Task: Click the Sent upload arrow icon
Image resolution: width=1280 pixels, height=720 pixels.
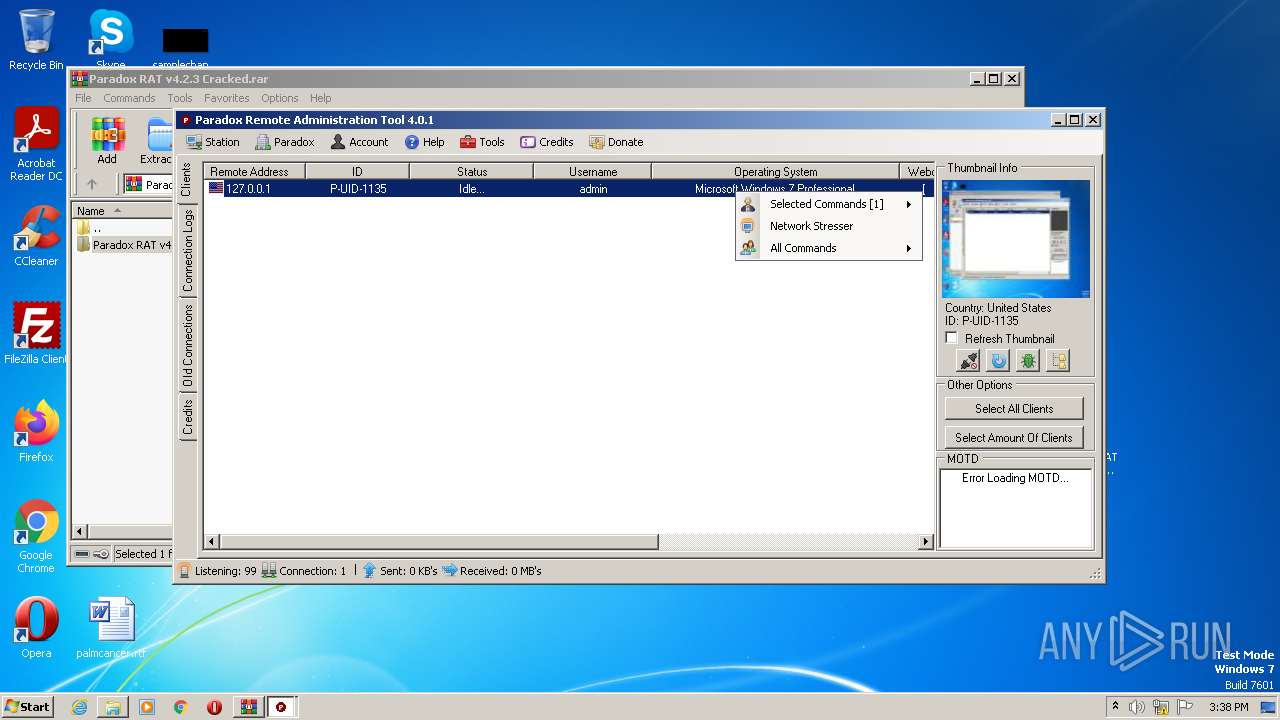Action: coord(369,571)
